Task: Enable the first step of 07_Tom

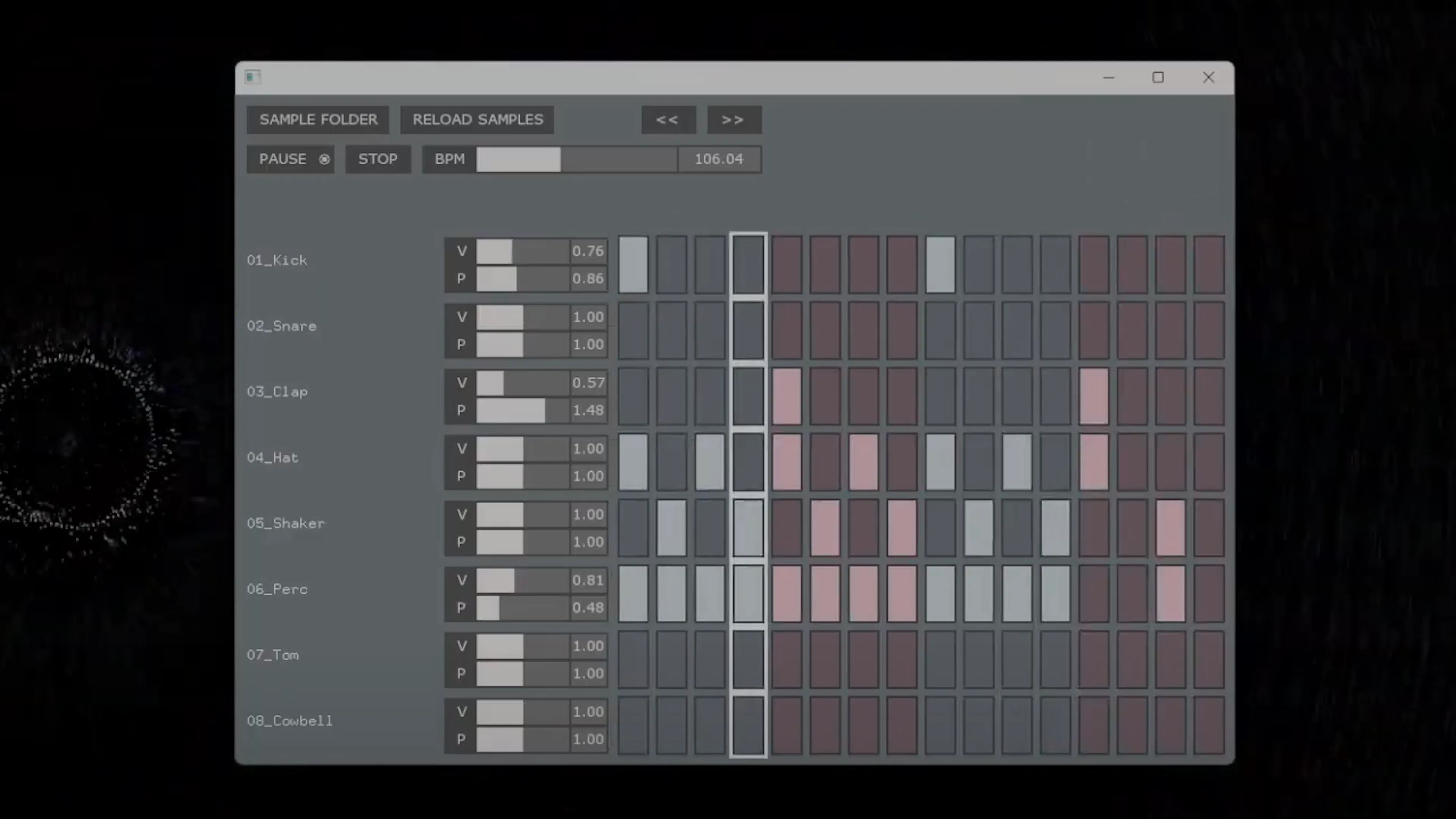Action: [x=633, y=660]
